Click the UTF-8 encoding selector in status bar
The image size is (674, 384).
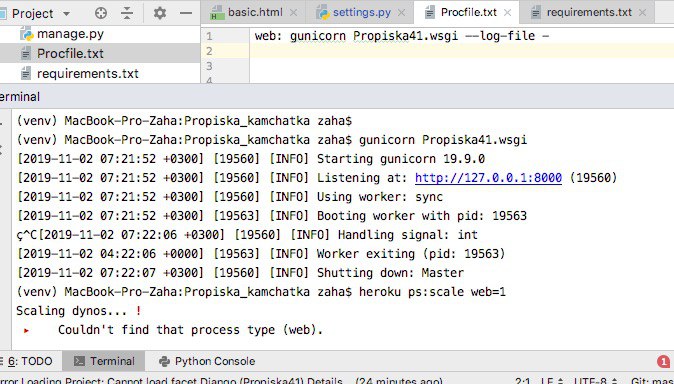tap(596, 380)
